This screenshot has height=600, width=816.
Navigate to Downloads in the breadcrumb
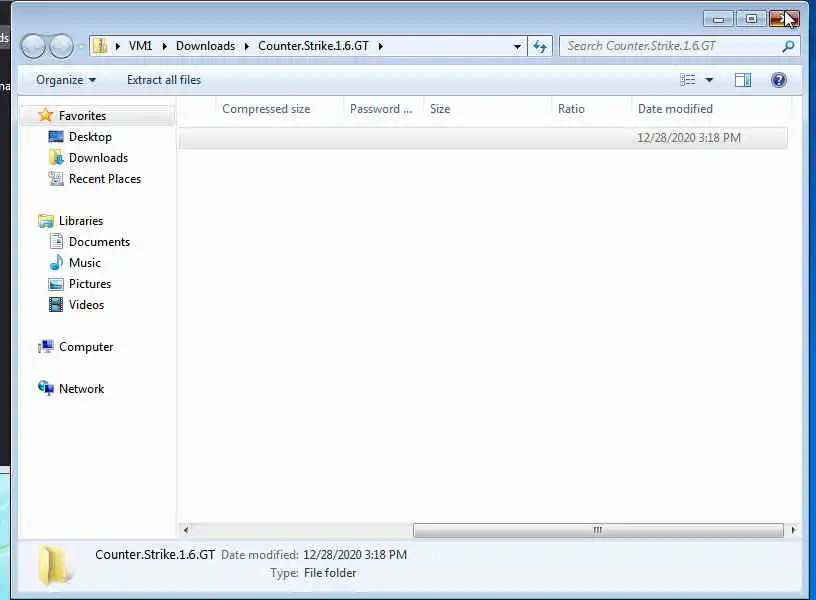pos(206,46)
